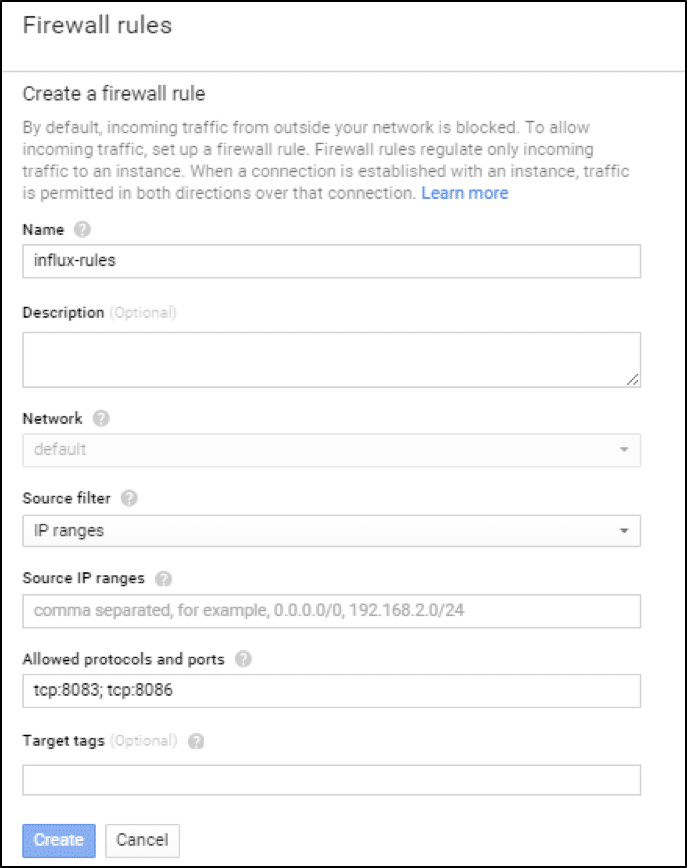This screenshot has width=687, height=868.
Task: Click the Description box resize handle
Action: 634,380
